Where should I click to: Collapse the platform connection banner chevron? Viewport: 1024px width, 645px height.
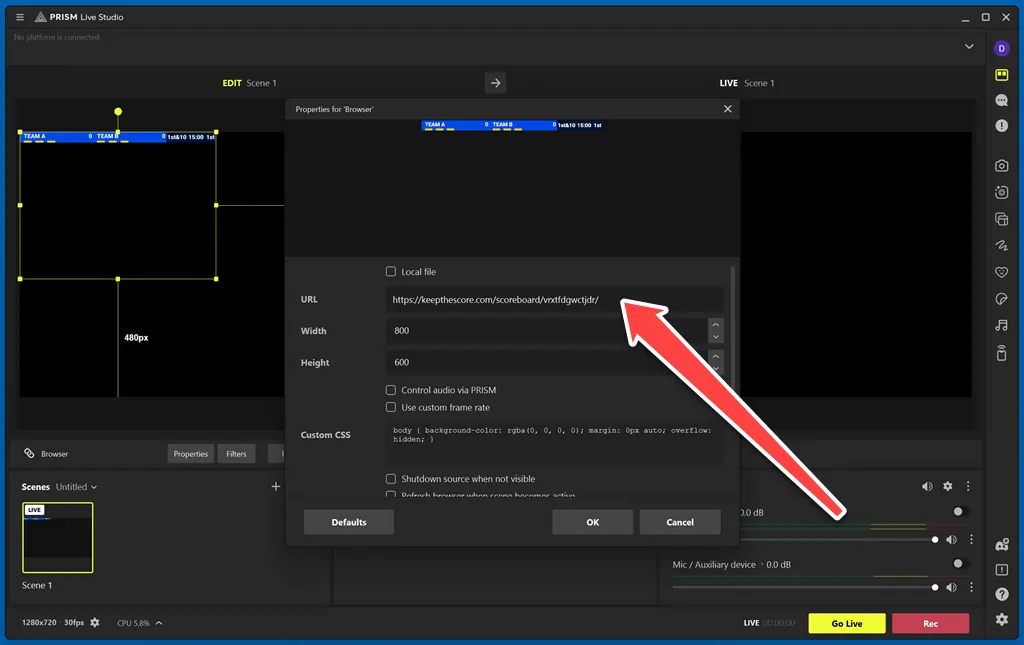click(x=968, y=46)
